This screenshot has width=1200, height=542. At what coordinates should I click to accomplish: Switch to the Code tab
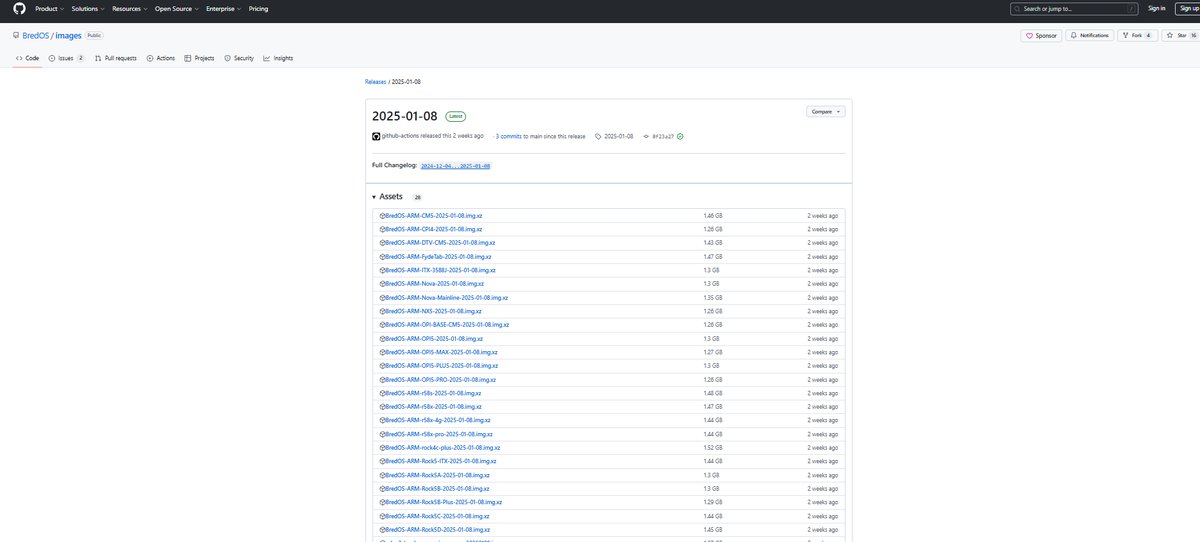27,58
